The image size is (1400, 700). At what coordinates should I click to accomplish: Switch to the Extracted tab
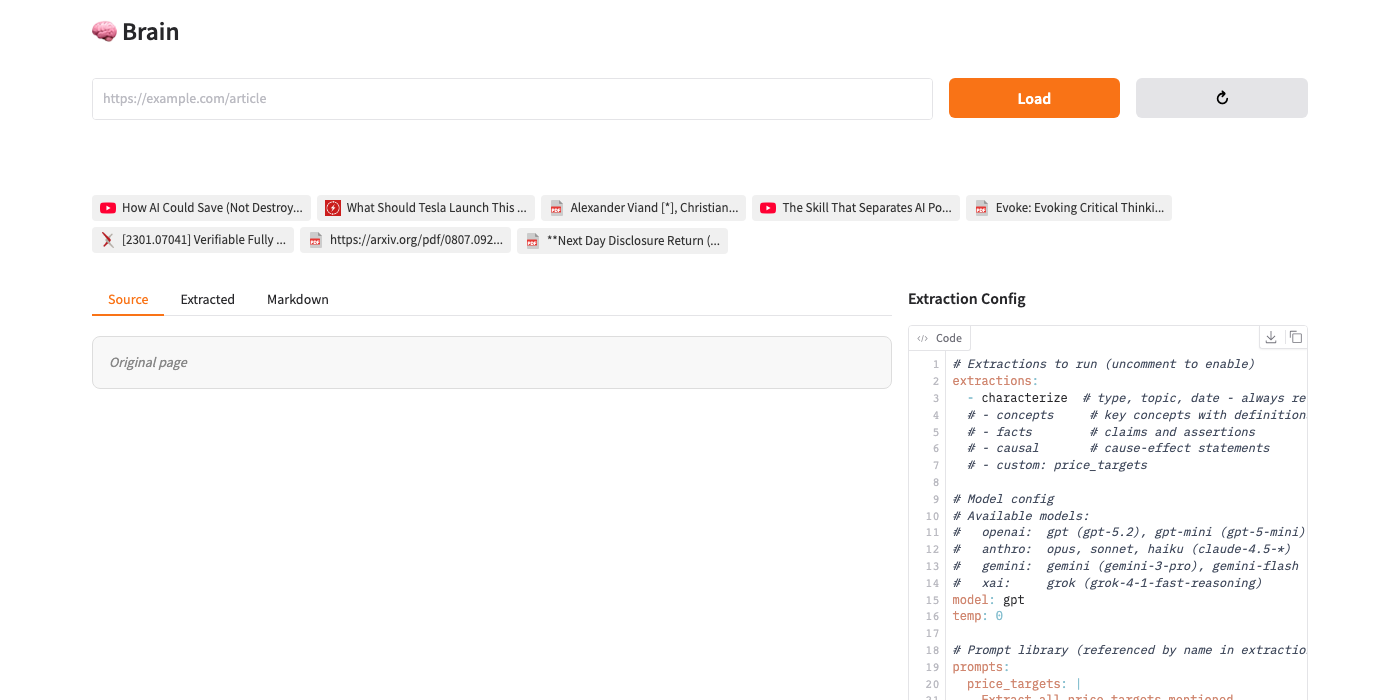[207, 299]
